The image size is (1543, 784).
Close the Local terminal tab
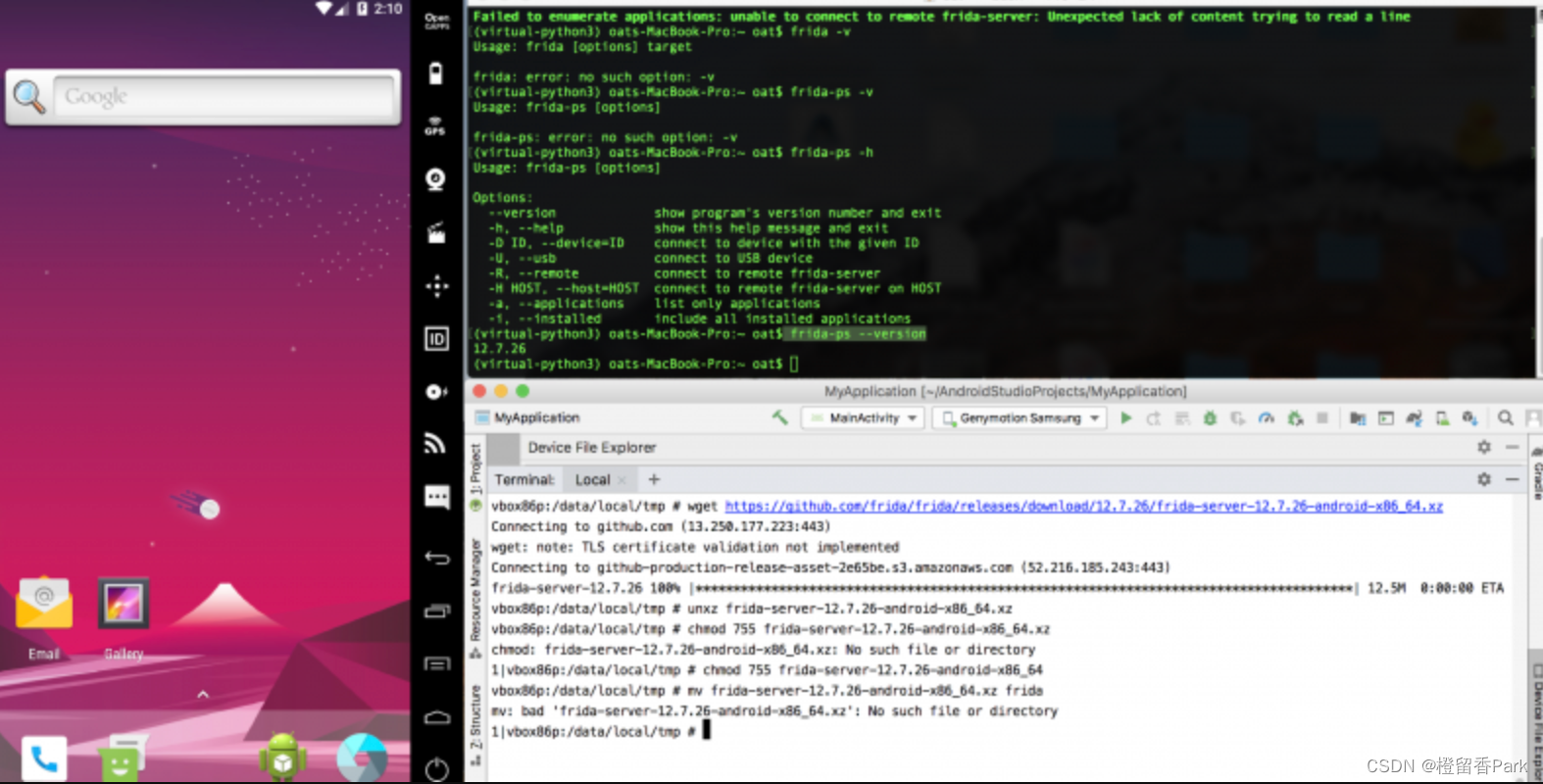(622, 480)
